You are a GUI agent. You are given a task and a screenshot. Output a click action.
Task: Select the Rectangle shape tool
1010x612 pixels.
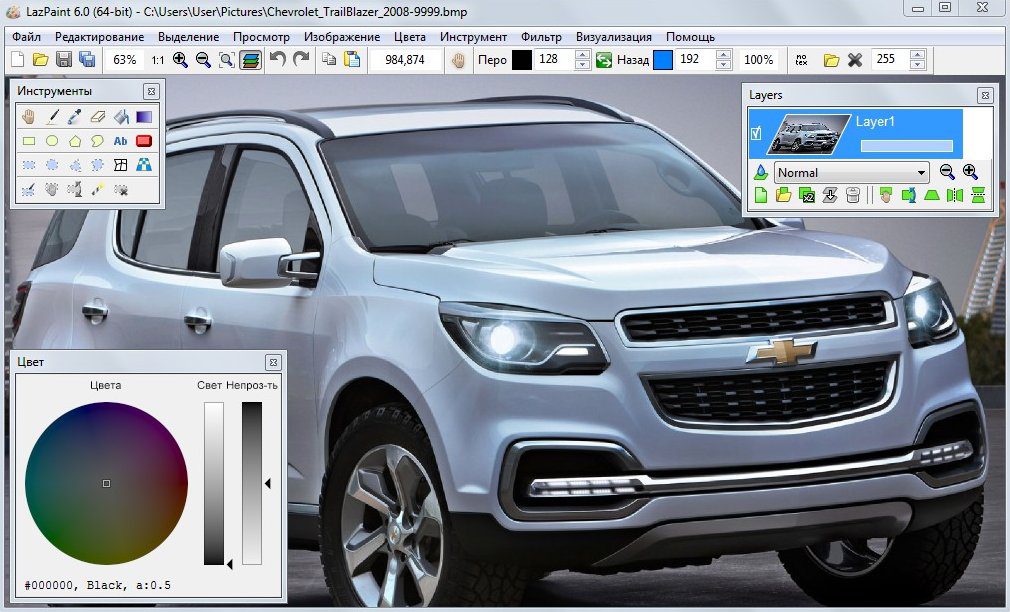28,141
